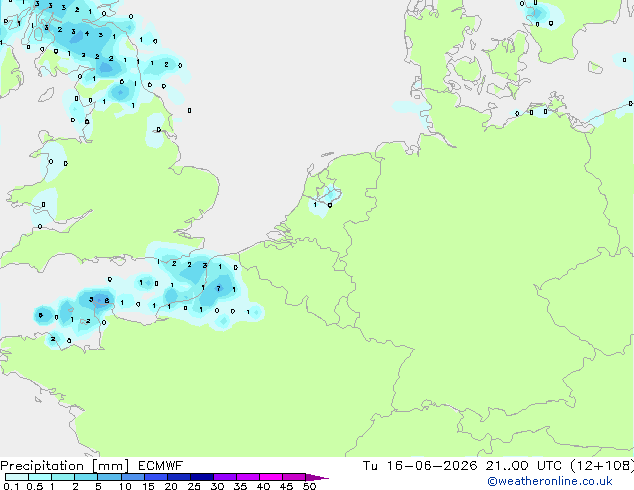Image resolution: width=634 pixels, height=490 pixels.
Task: Select the 40–45 mm magenta legend swatch
Action: 271,477
